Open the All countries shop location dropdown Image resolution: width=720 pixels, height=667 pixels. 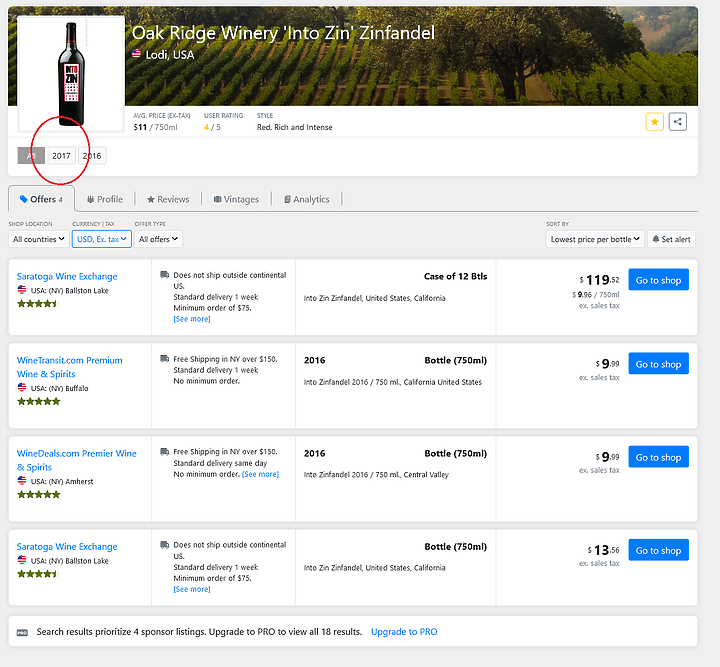39,239
